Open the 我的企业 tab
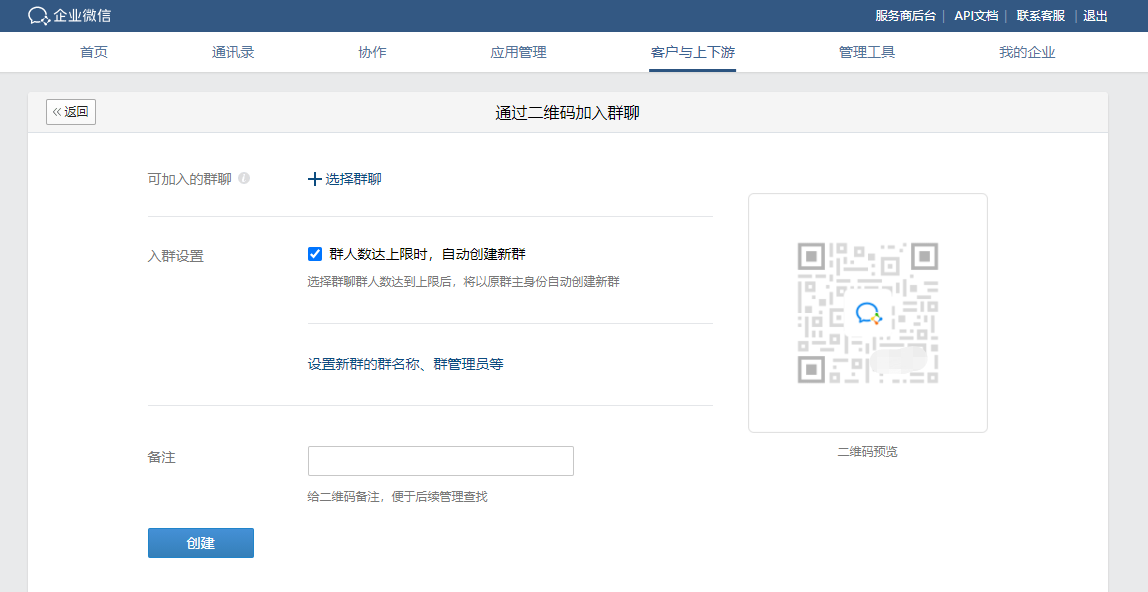 tap(1027, 52)
